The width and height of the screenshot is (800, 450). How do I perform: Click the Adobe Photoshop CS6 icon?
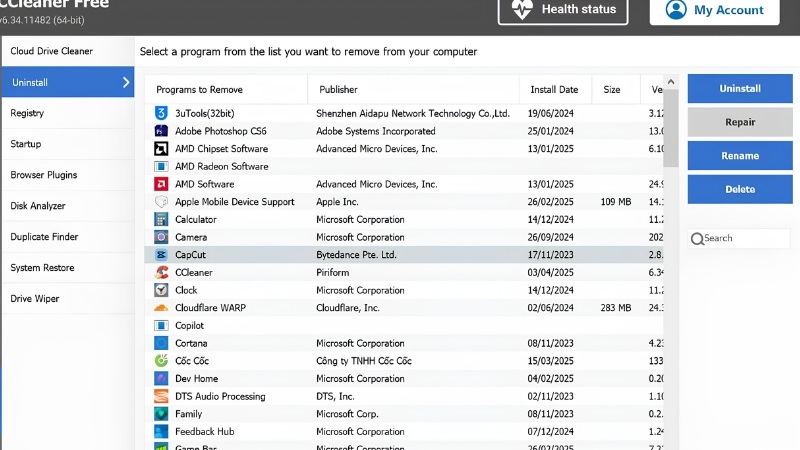pos(161,131)
